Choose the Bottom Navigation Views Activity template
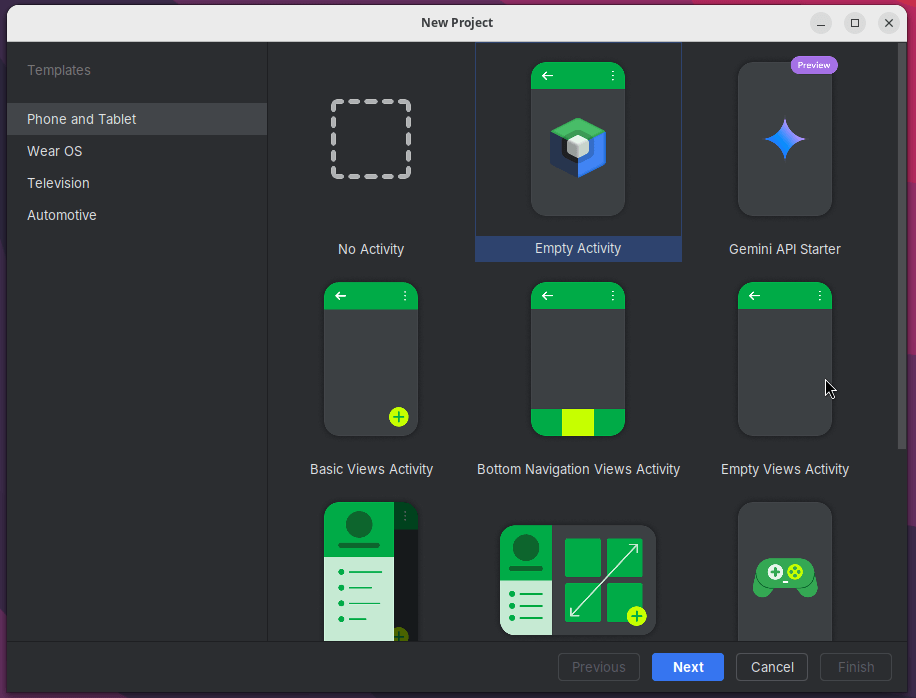Viewport: 916px width, 698px height. 578,359
